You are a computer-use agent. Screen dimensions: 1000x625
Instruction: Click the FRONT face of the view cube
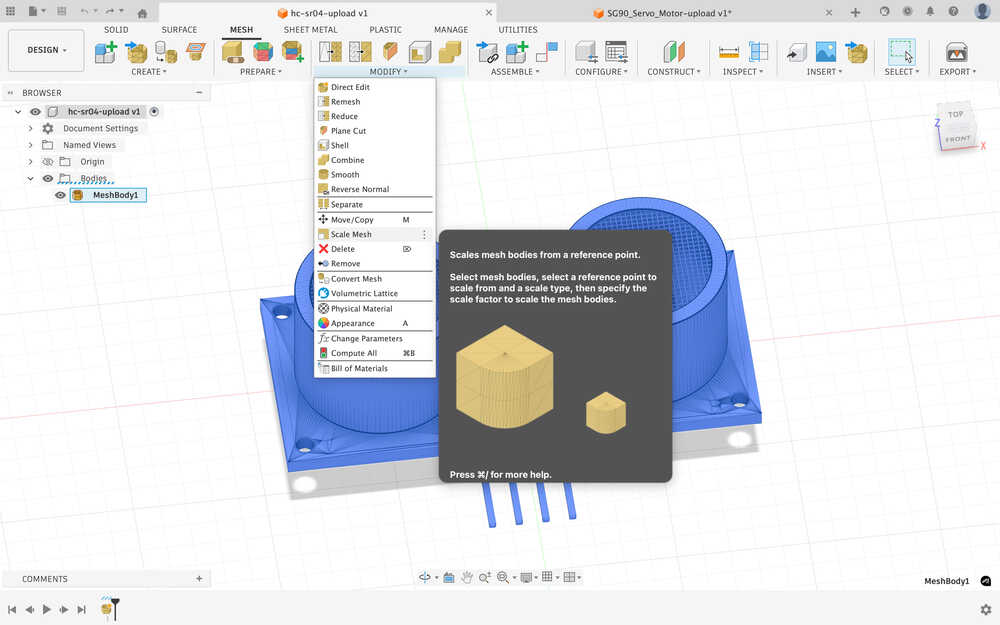tap(957, 139)
